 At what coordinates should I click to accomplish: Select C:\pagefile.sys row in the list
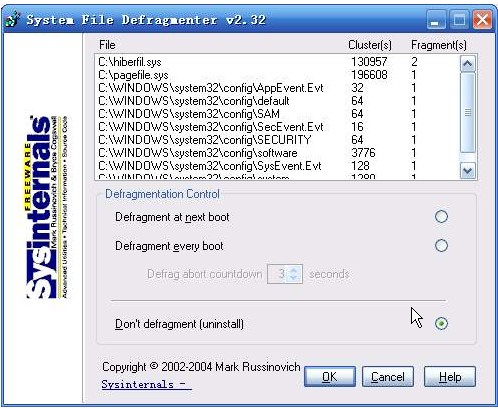click(277, 75)
